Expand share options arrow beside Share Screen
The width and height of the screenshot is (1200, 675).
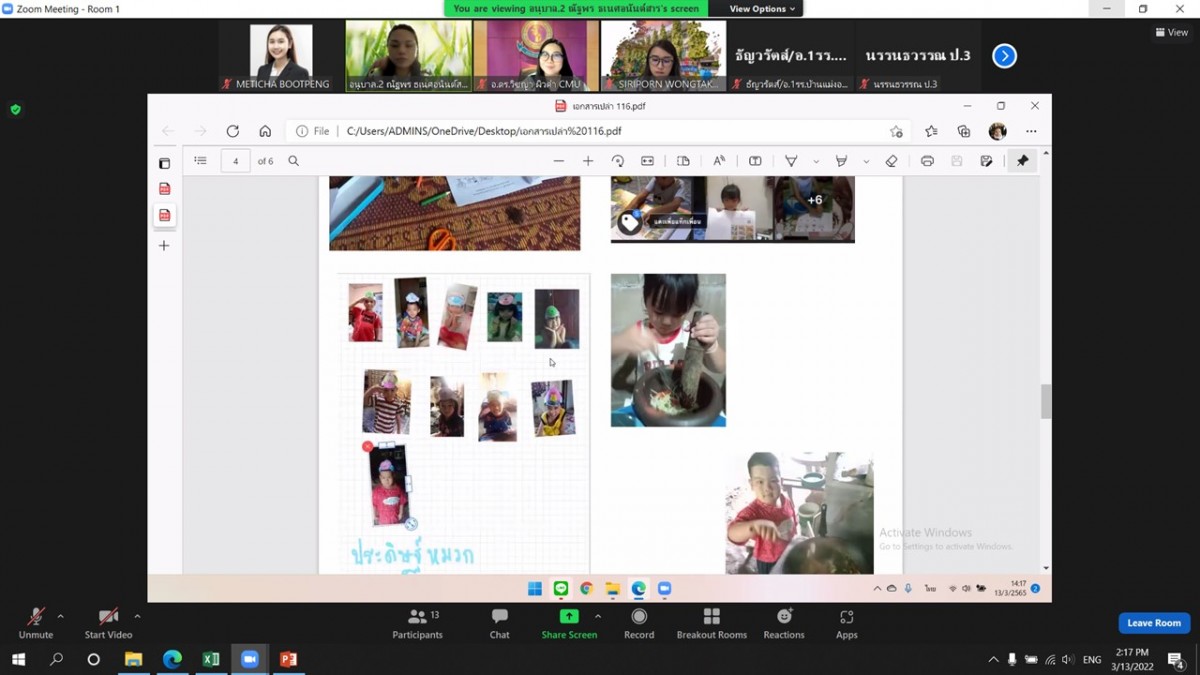coord(598,616)
